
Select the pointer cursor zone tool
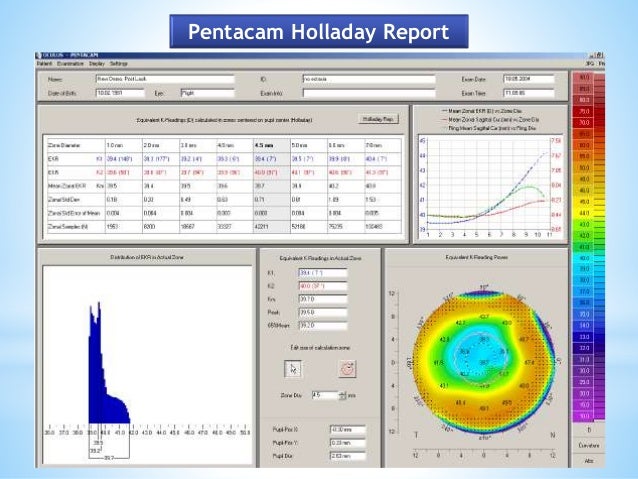click(293, 369)
